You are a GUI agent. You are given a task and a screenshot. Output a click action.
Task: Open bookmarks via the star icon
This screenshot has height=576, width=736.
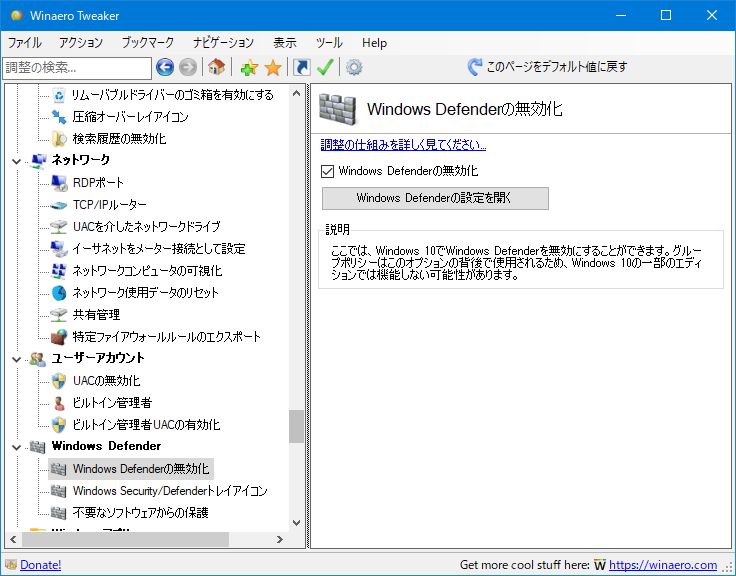(272, 67)
